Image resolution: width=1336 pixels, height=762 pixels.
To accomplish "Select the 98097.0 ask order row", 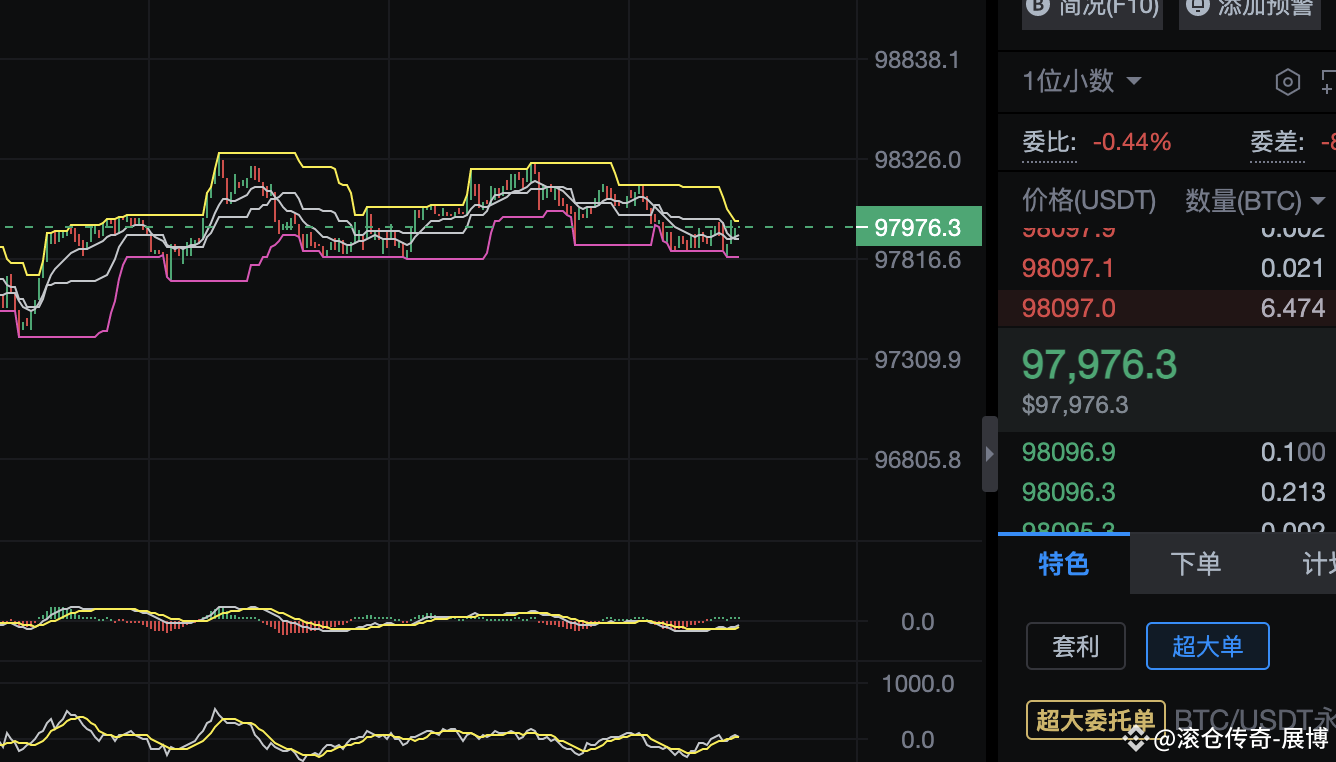I will (1167, 308).
